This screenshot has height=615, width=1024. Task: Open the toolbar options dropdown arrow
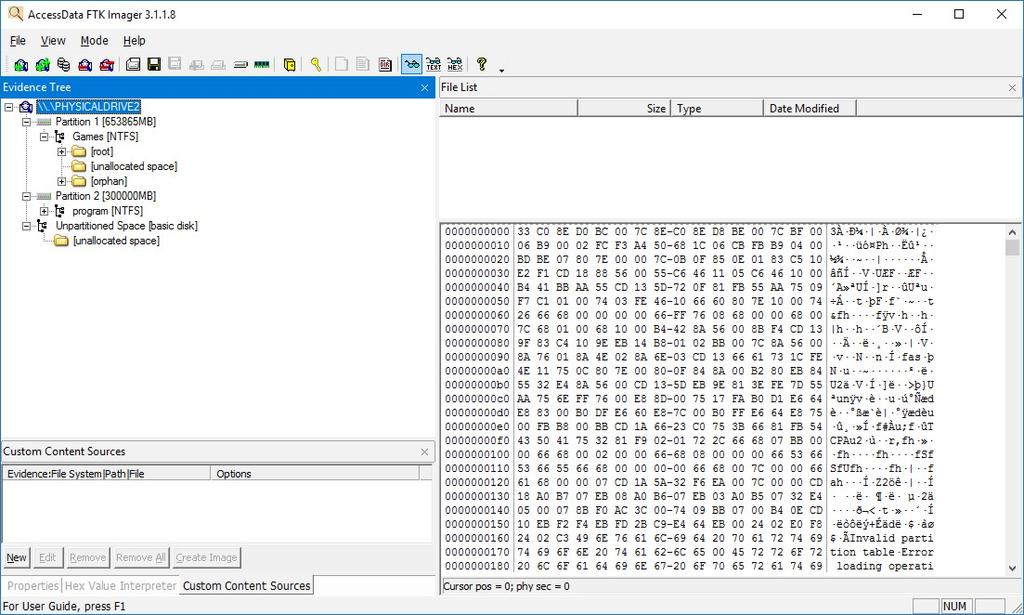502,70
